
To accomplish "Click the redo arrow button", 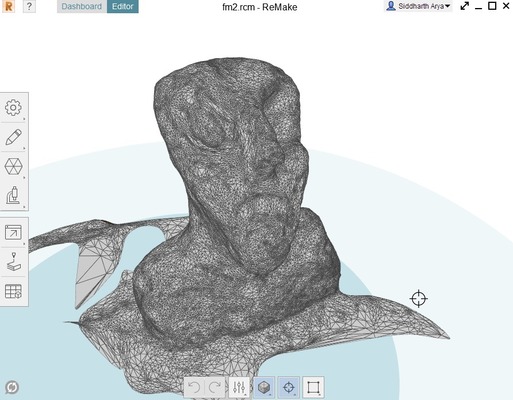I will coord(215,387).
